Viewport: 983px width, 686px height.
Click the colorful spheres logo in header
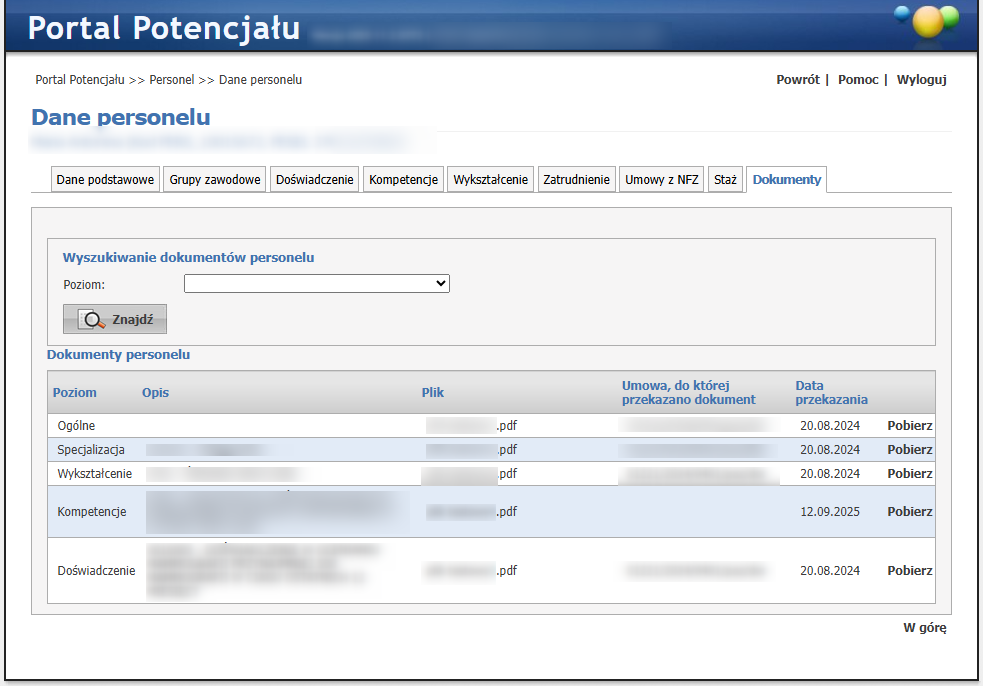(926, 20)
